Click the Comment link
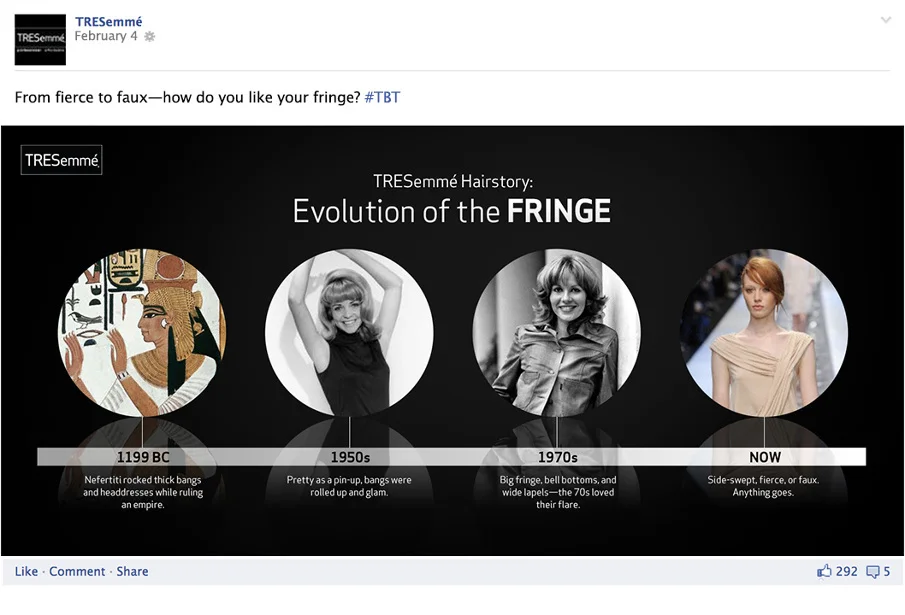This screenshot has width=905, height=615. click(77, 571)
